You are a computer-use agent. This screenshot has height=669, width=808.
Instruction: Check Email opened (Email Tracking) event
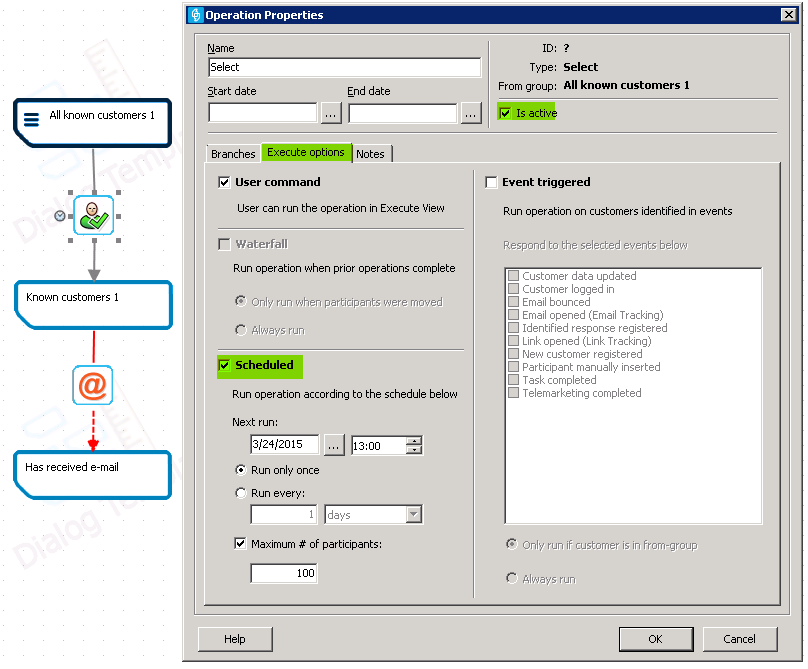click(x=513, y=314)
